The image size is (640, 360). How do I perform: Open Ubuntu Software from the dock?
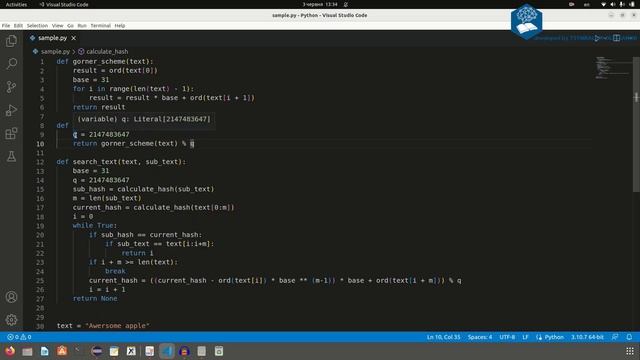pyautogui.click(x=62, y=351)
